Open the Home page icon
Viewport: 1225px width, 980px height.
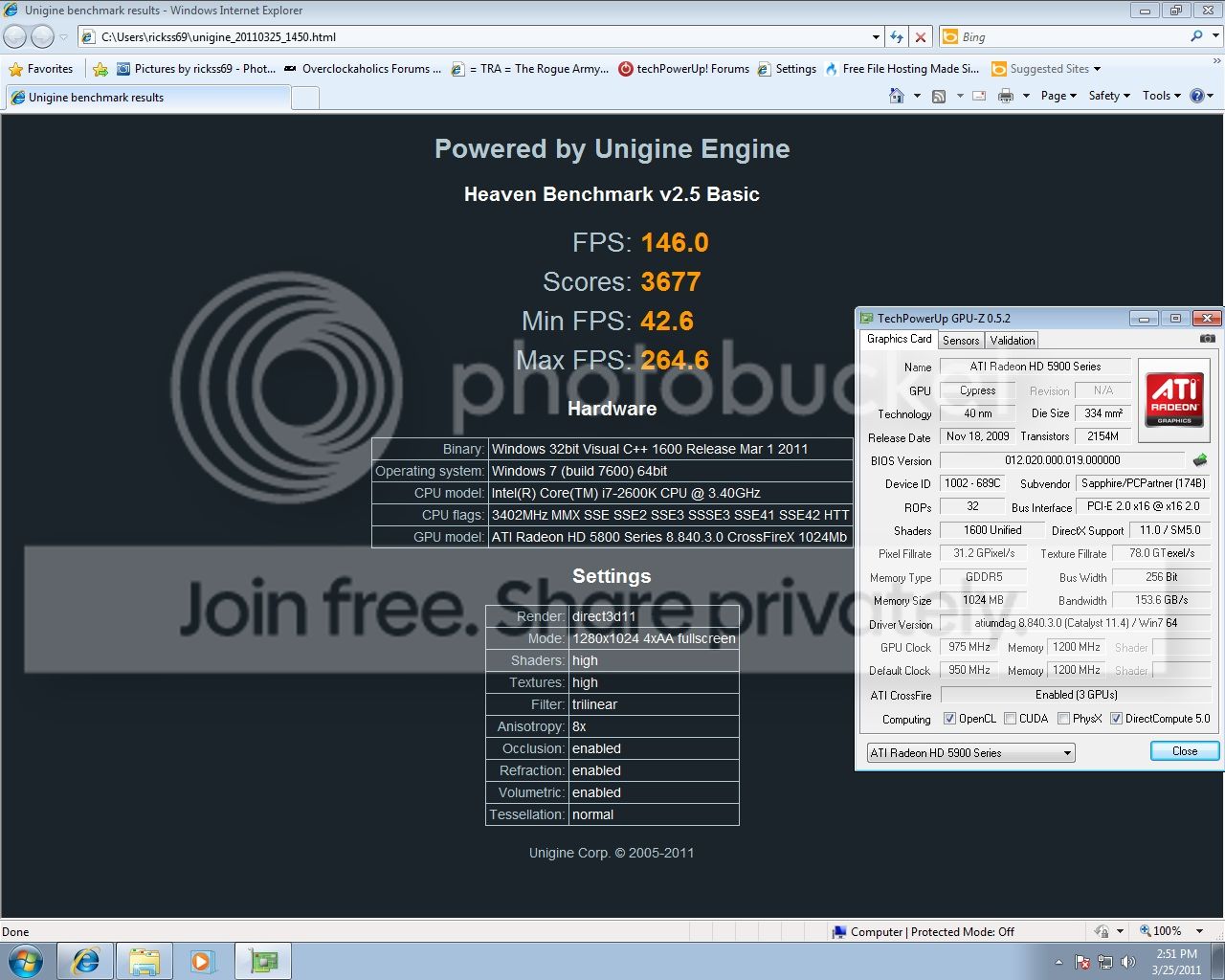(897, 96)
